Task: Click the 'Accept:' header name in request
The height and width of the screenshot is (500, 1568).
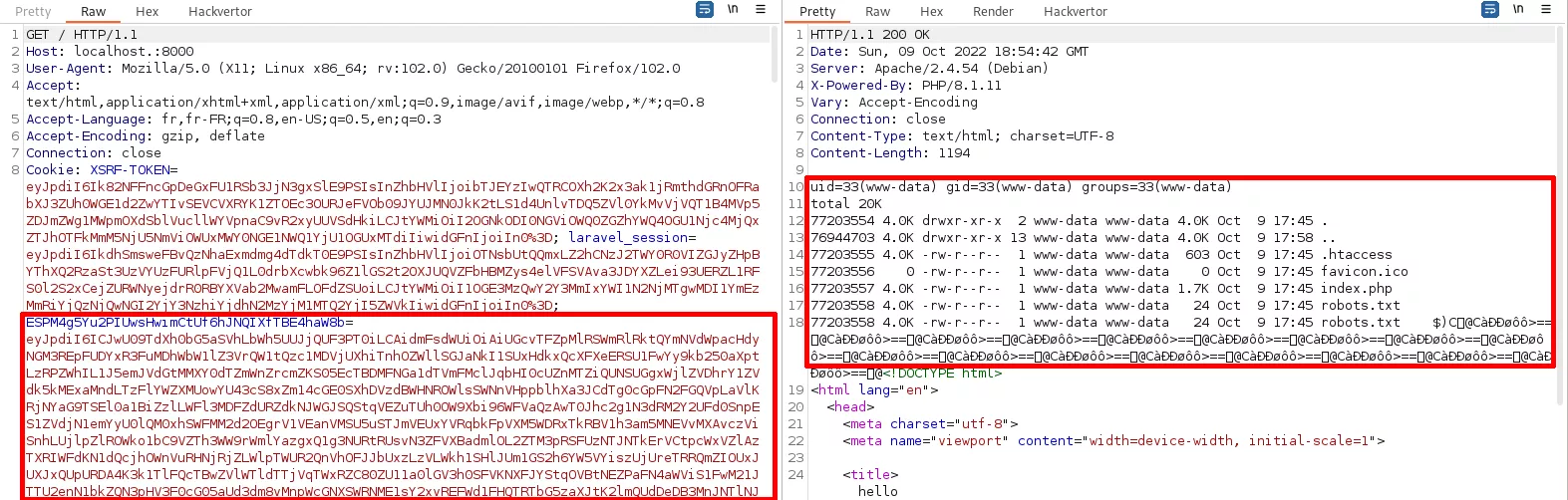Action: click(x=54, y=86)
